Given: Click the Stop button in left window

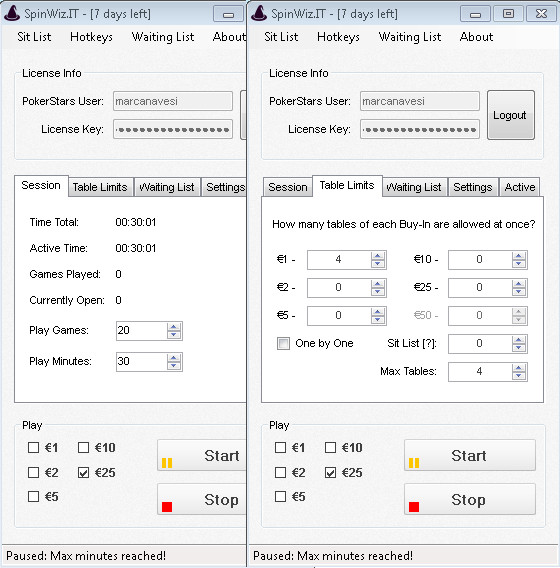Looking at the screenshot, I should click(x=202, y=499).
